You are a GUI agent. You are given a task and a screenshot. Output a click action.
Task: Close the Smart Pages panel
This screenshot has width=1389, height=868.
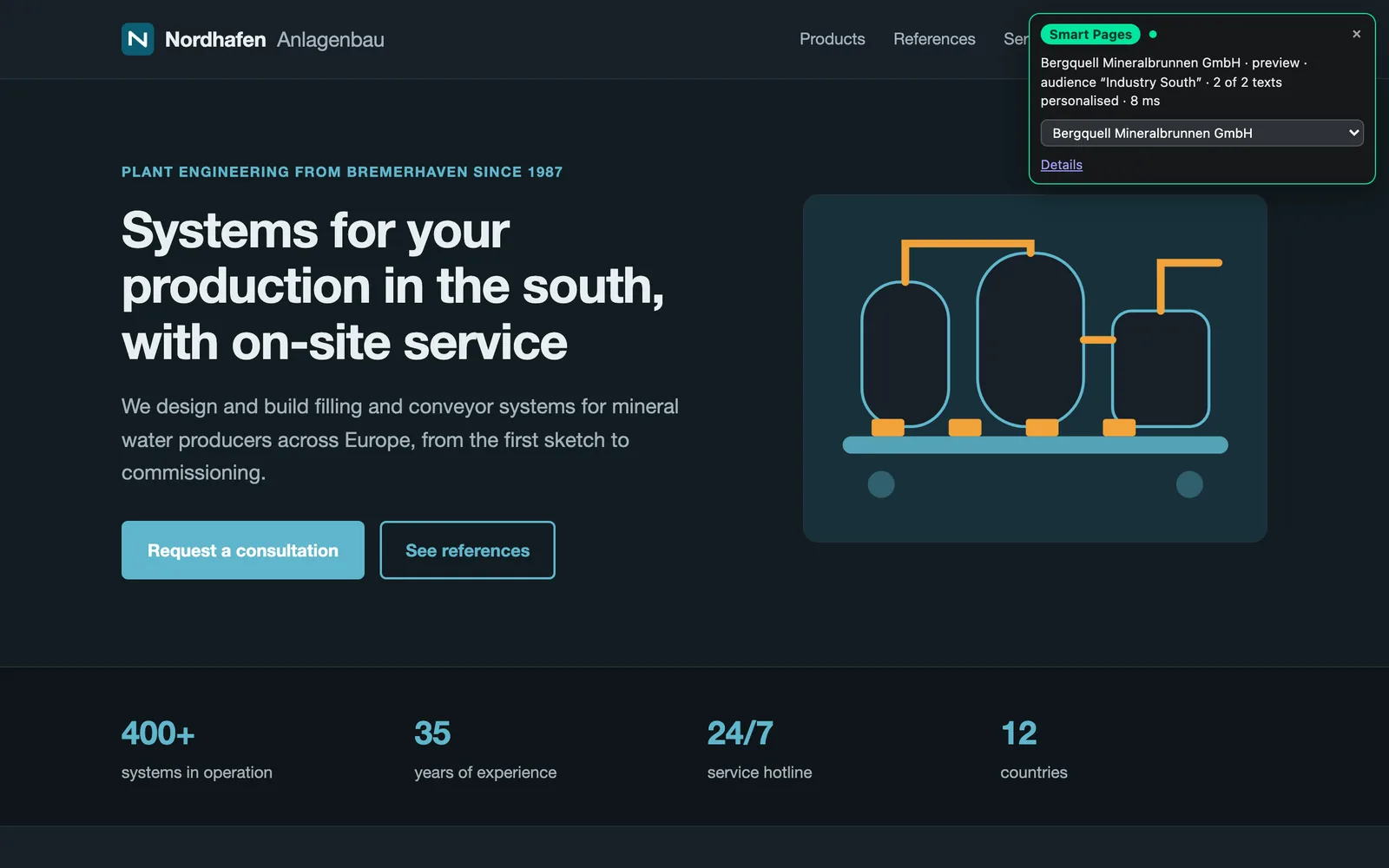(x=1356, y=34)
